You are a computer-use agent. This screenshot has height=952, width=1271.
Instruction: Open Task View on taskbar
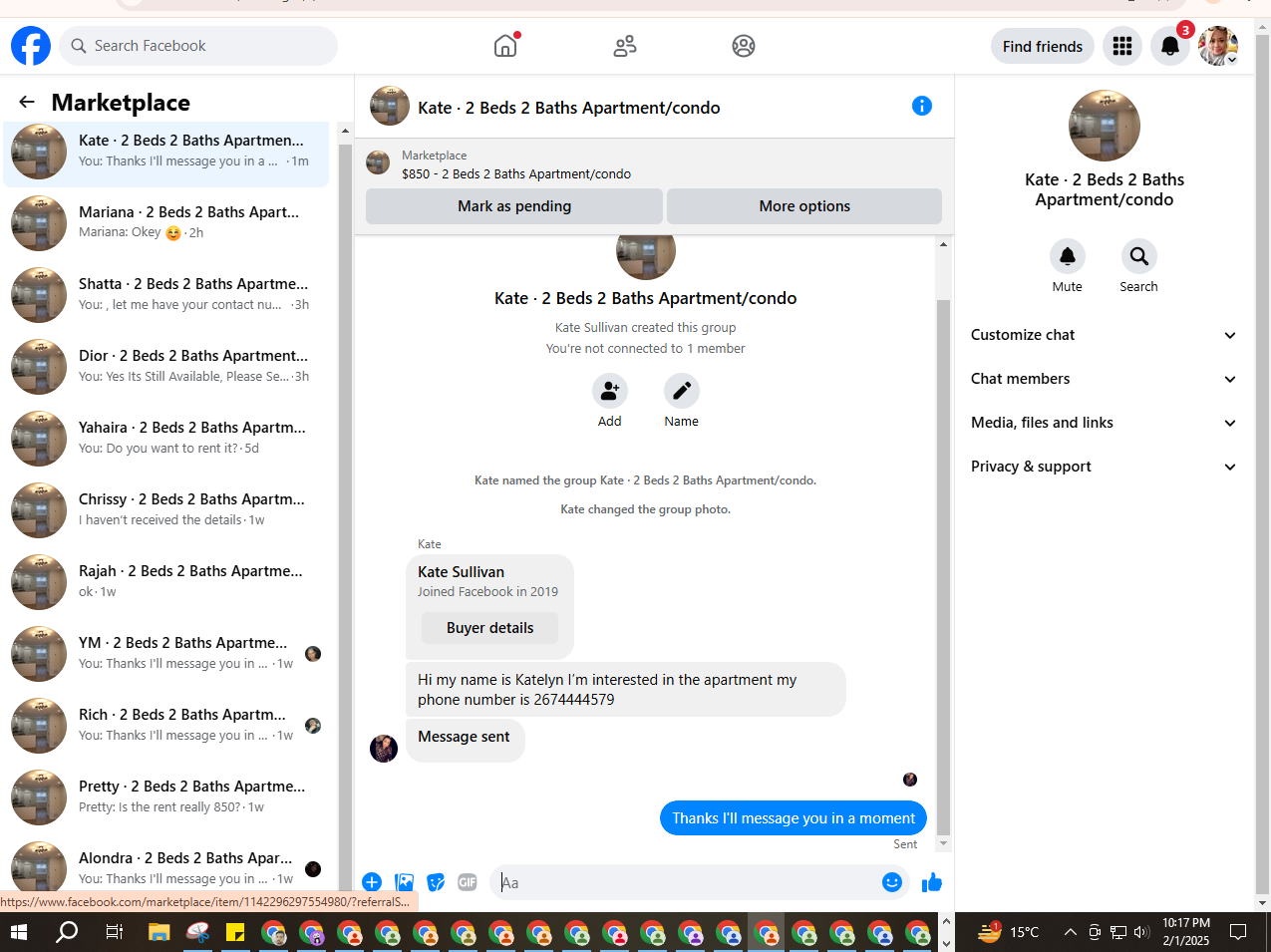(115, 932)
